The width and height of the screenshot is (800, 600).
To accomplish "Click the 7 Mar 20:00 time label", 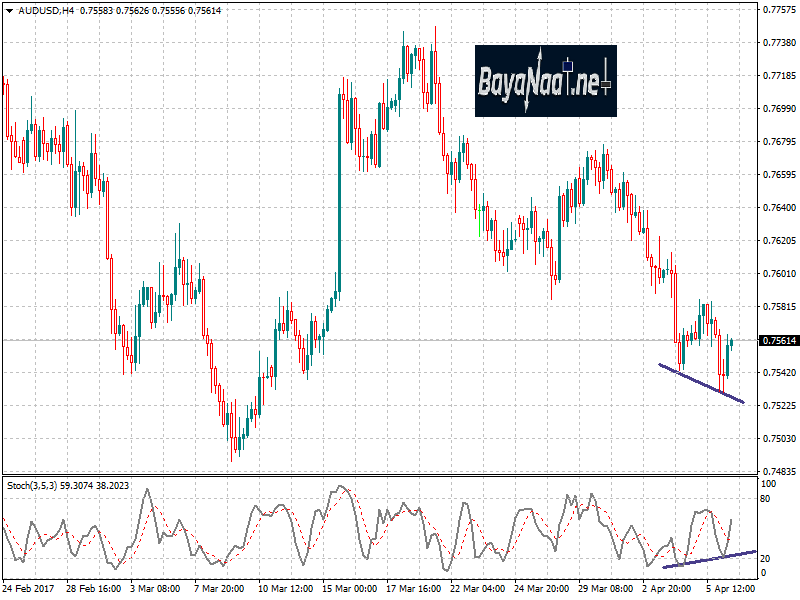I will coord(221,590).
